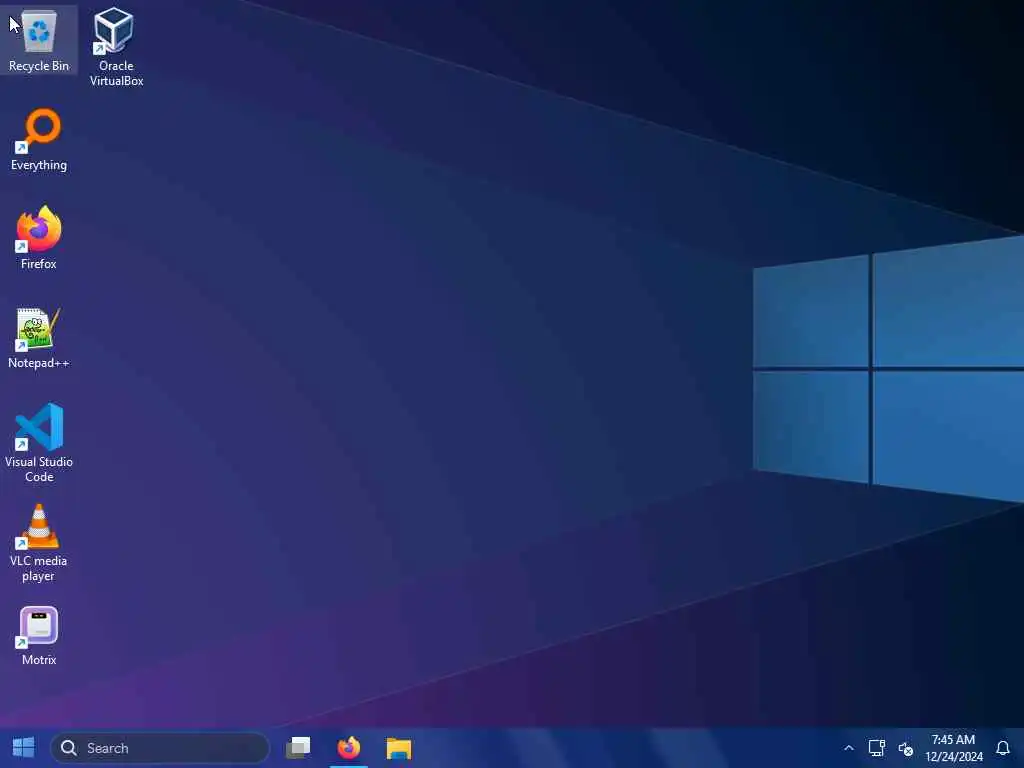Select the Notepad++ desktop shortcut

pyautogui.click(x=39, y=338)
